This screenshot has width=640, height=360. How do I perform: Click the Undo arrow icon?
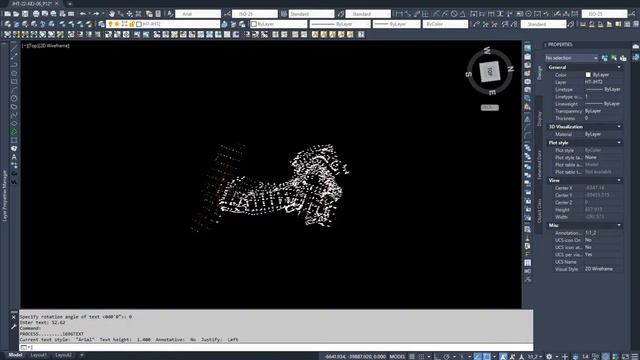point(83,14)
